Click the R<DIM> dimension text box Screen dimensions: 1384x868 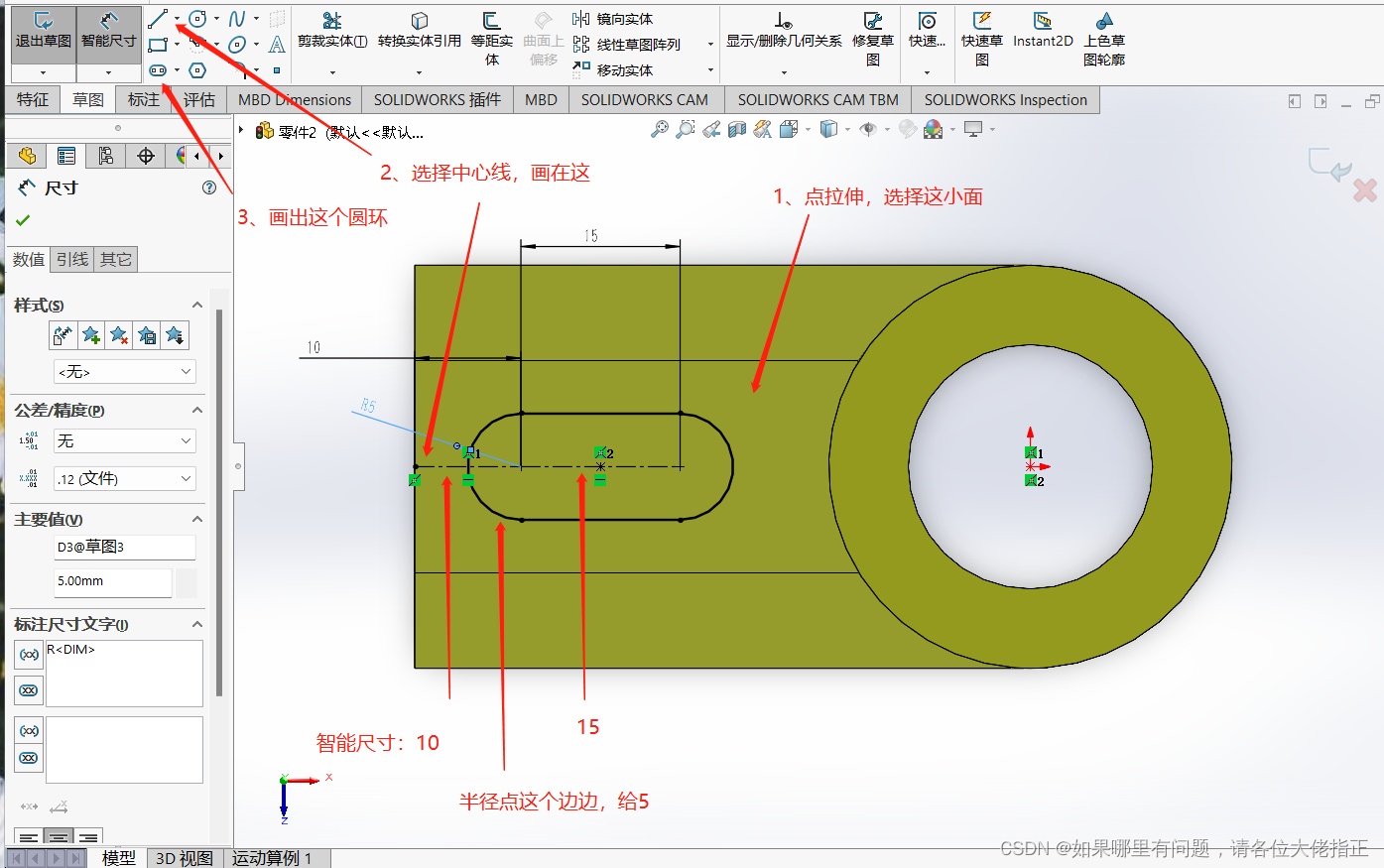click(x=124, y=674)
